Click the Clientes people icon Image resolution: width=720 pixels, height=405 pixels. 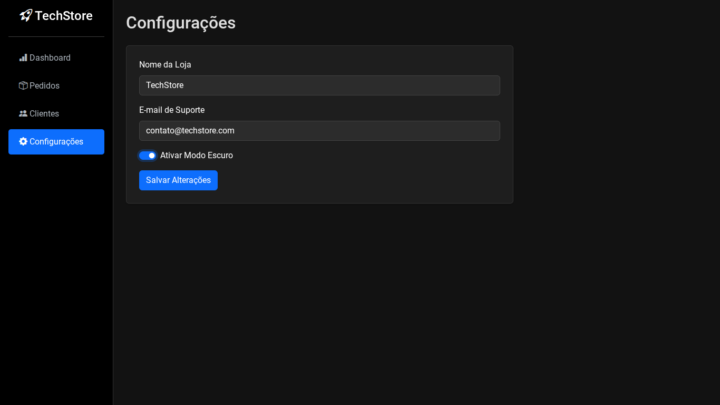pyautogui.click(x=23, y=114)
